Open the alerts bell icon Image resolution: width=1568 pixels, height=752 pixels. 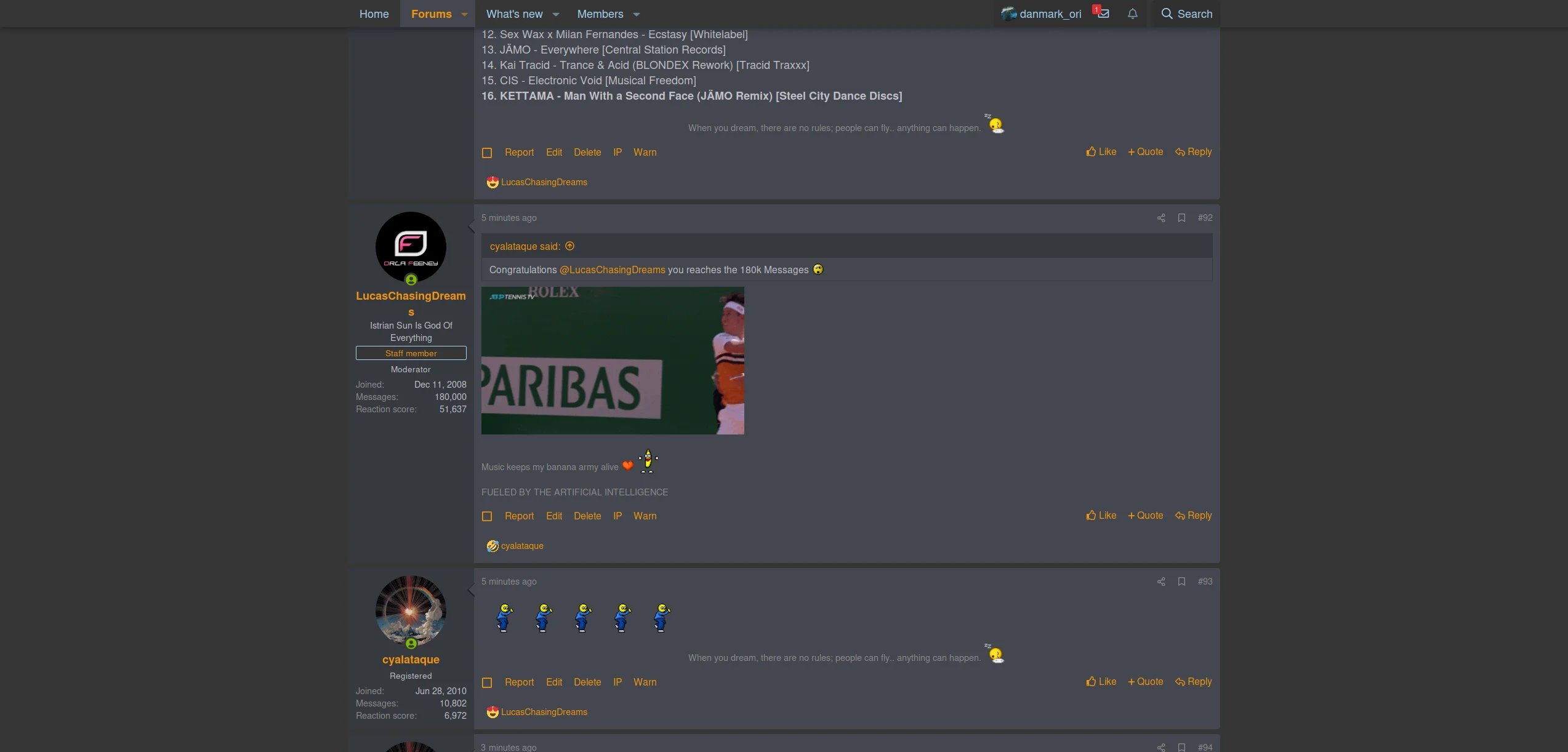pos(1133,14)
